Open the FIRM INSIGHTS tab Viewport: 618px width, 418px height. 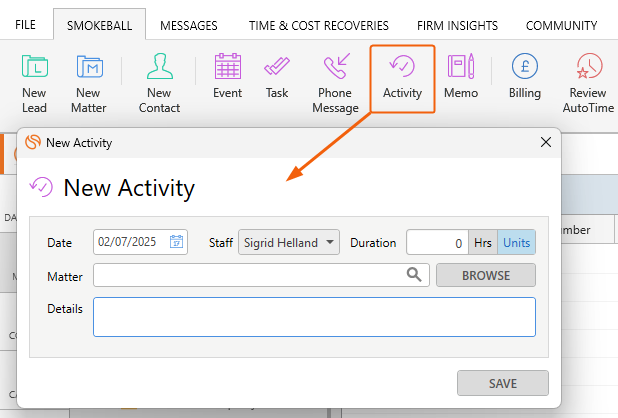(x=457, y=26)
